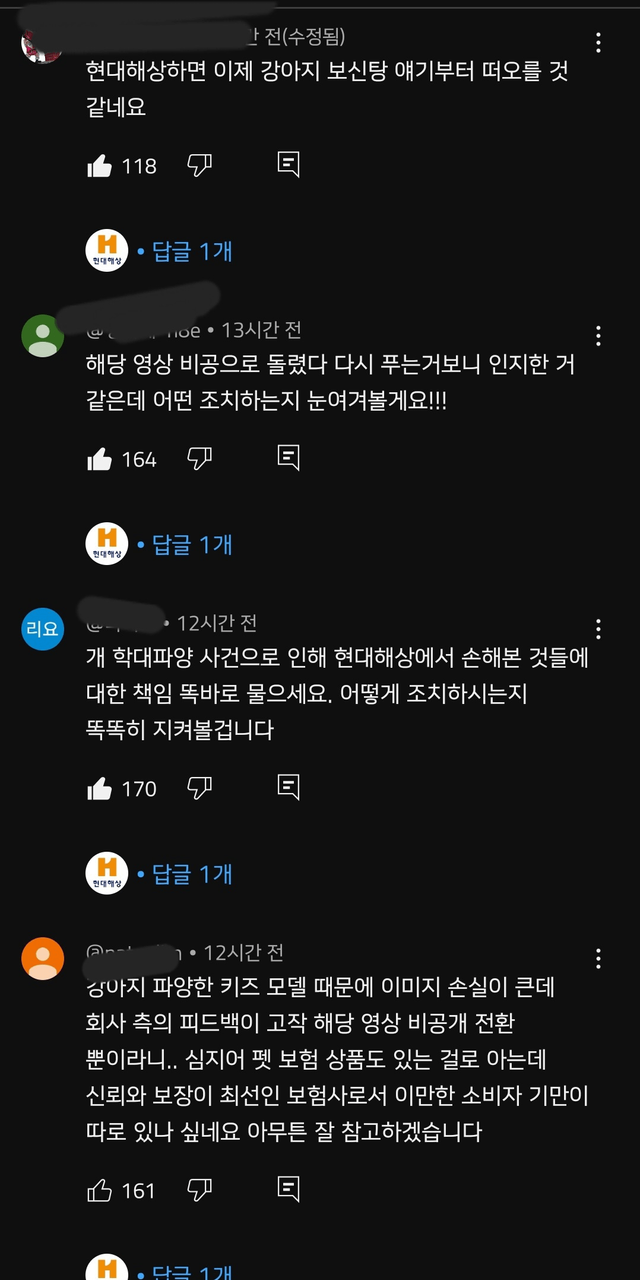Expand the 1 reply under the 170-like comment

[x=192, y=874]
